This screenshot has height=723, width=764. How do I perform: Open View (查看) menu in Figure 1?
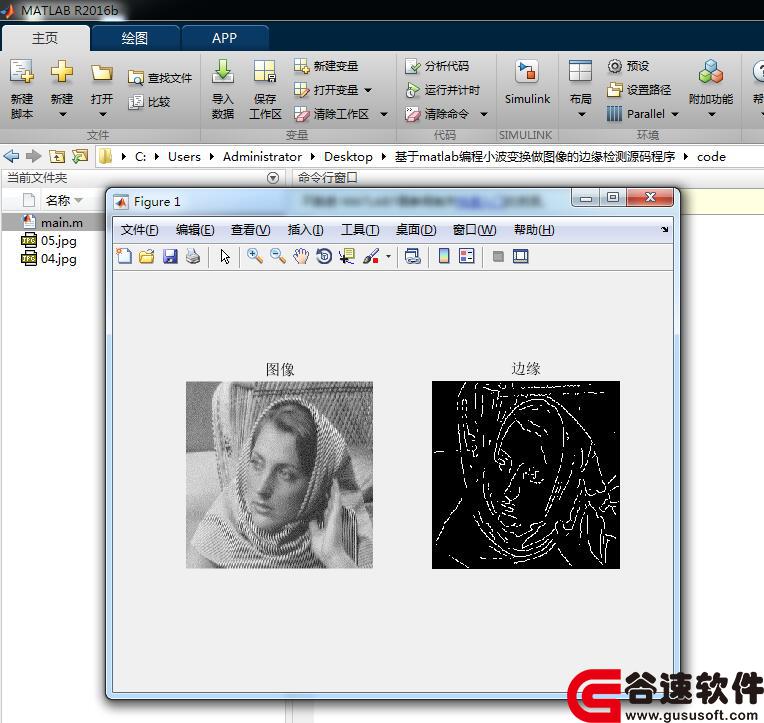pyautogui.click(x=250, y=230)
